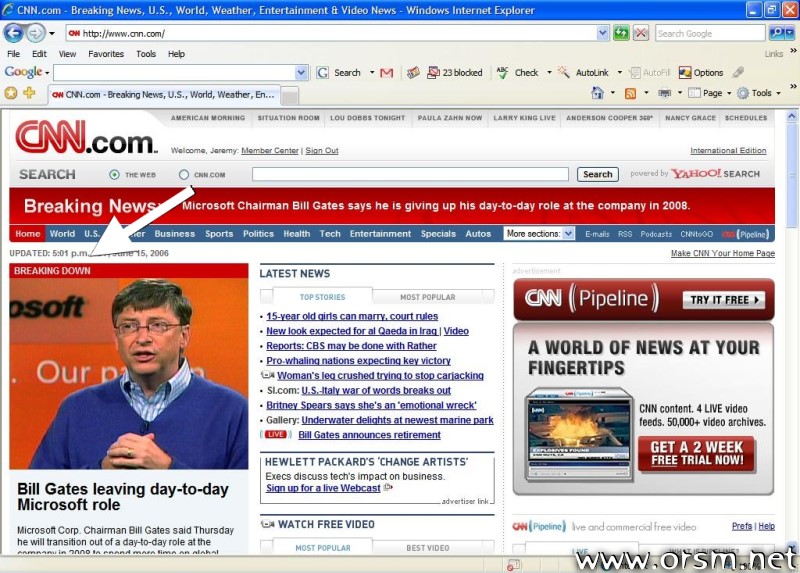Click TRY IT FREE on Pipeline banner
The height and width of the screenshot is (573, 800).
(x=724, y=300)
